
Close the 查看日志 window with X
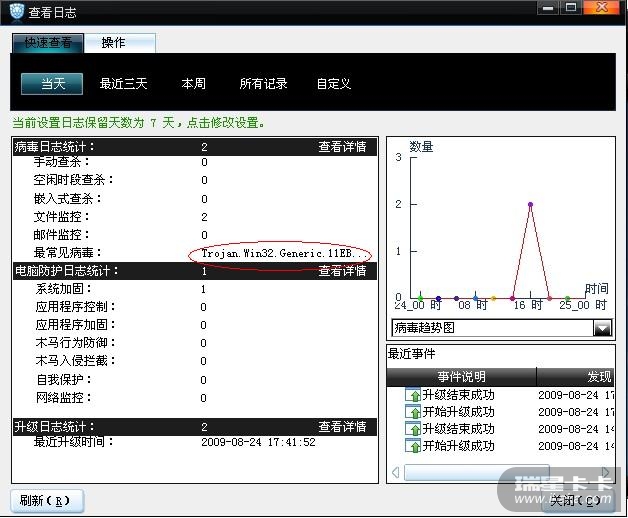602,8
